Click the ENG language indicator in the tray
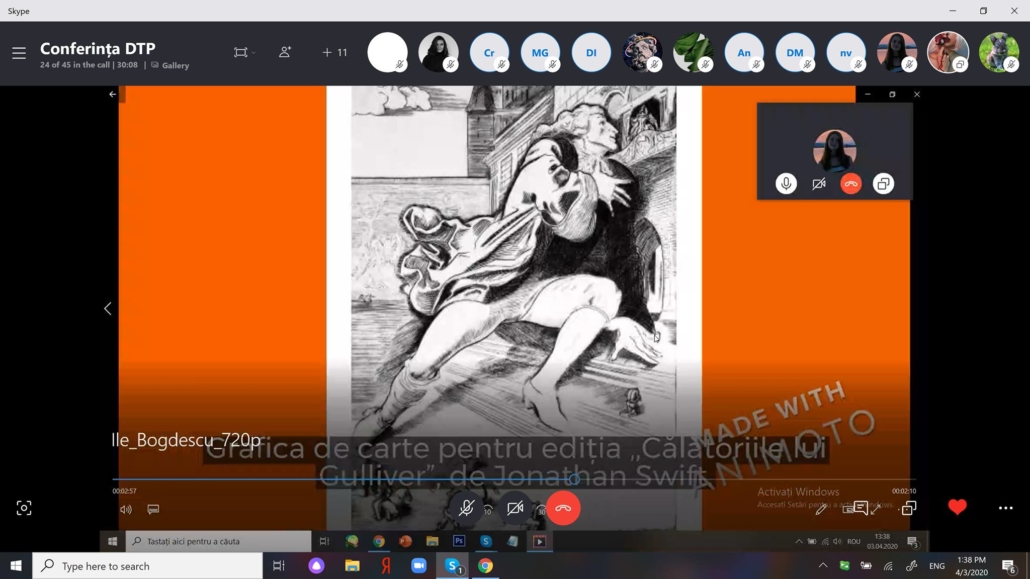This screenshot has width=1030, height=579. click(937, 566)
